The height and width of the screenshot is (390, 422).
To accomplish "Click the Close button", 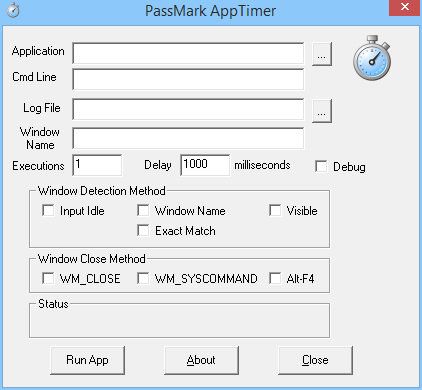I will (x=315, y=360).
